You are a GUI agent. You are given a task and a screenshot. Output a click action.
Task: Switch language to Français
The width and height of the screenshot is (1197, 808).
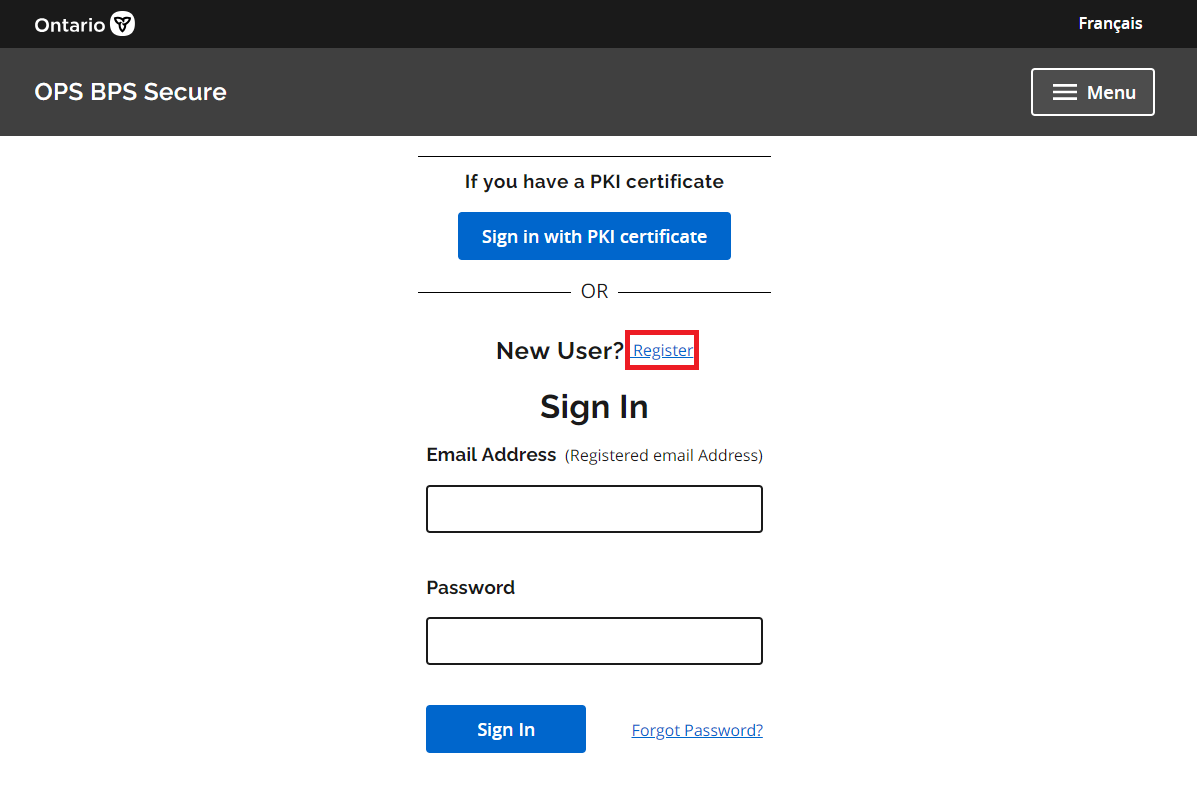[1110, 23]
